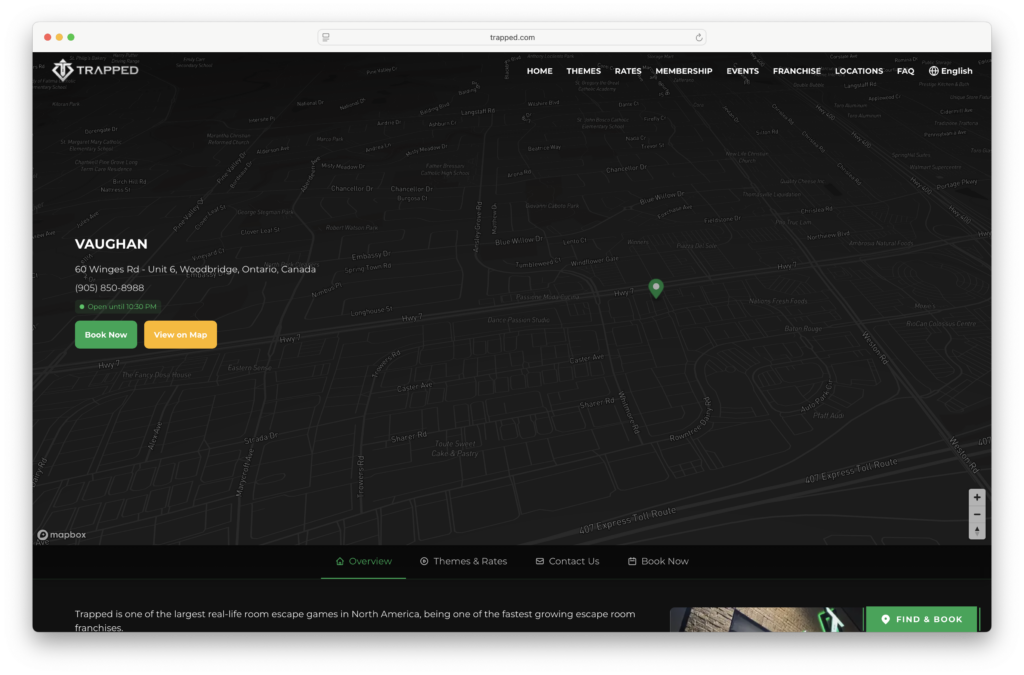The image size is (1024, 675).
Task: Click the Trapped logo icon
Action: pyautogui.click(x=64, y=70)
